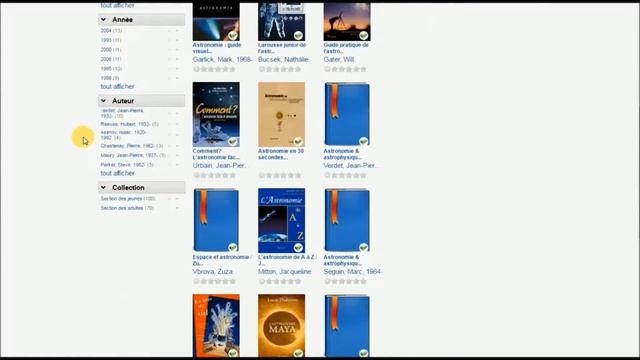
Task: Filter results by year 2006
Action: point(111,59)
